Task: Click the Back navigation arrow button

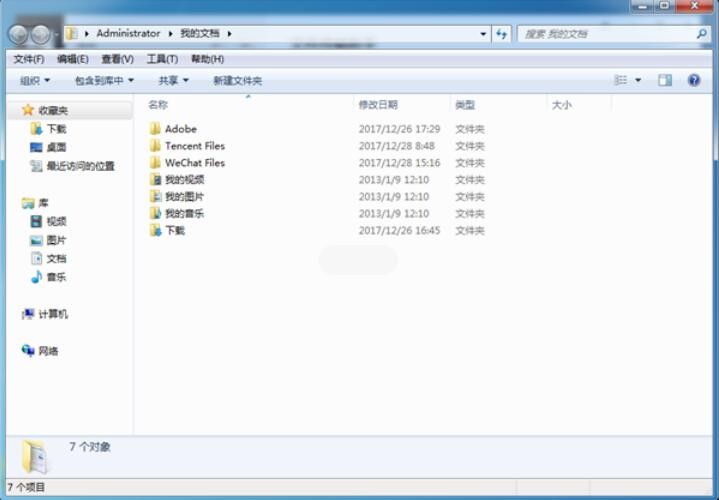Action: tap(19, 35)
